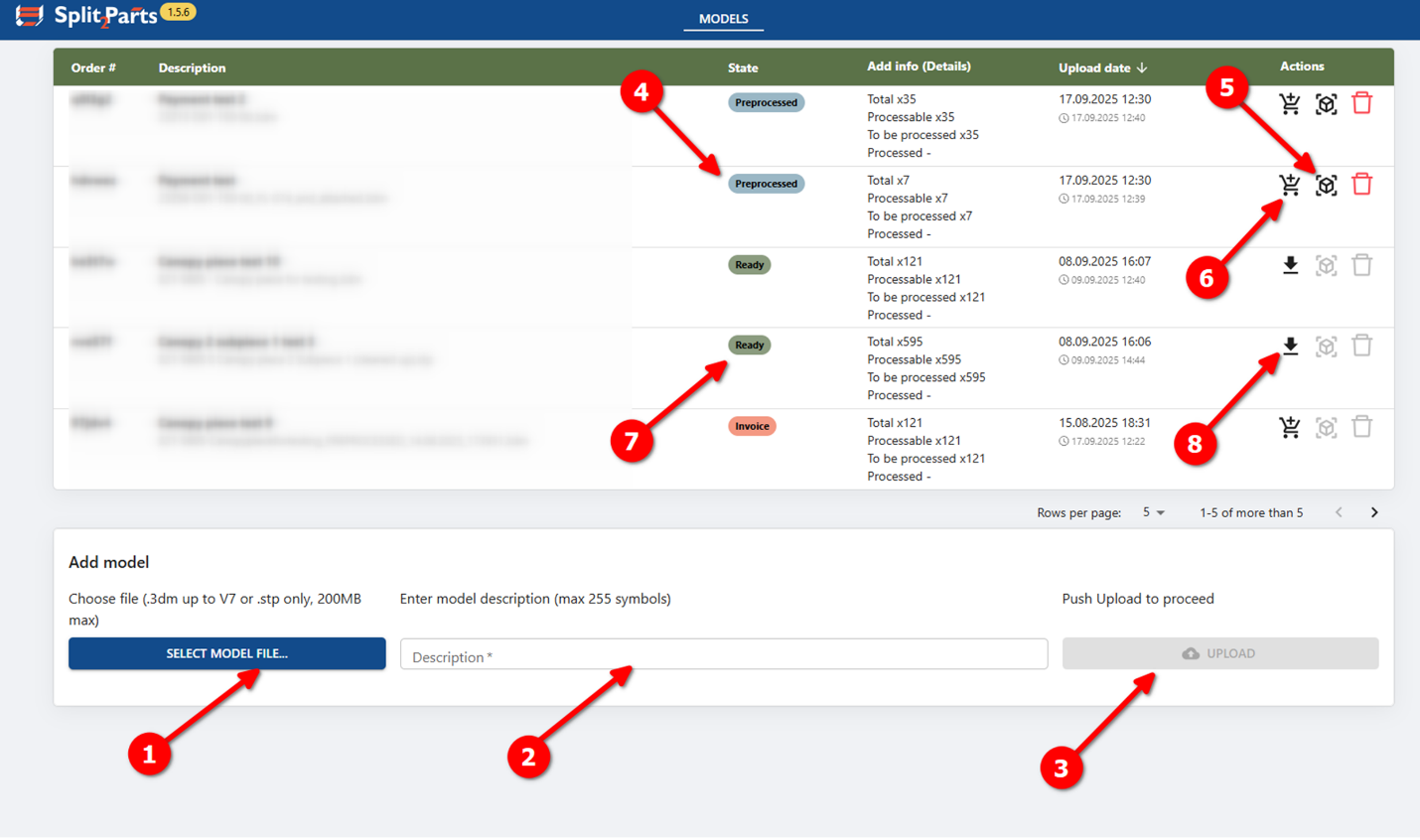Open the Rows per page dropdown
Image resolution: width=1420 pixels, height=840 pixels.
[1153, 512]
